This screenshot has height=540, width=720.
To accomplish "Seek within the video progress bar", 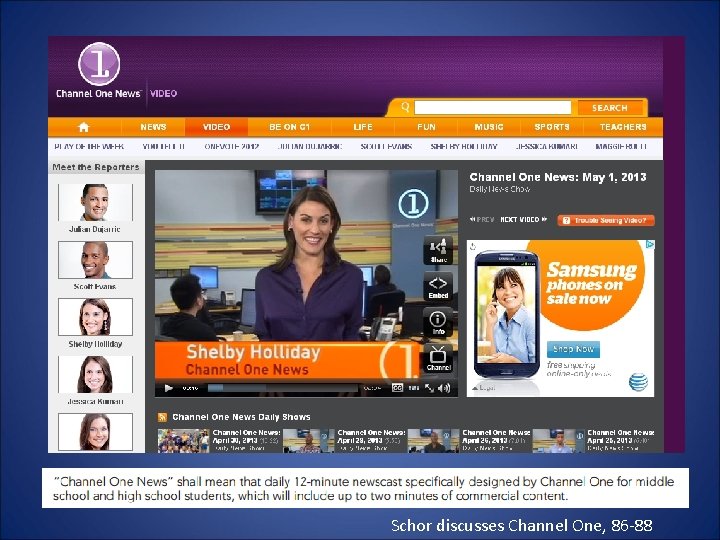I will coord(282,388).
